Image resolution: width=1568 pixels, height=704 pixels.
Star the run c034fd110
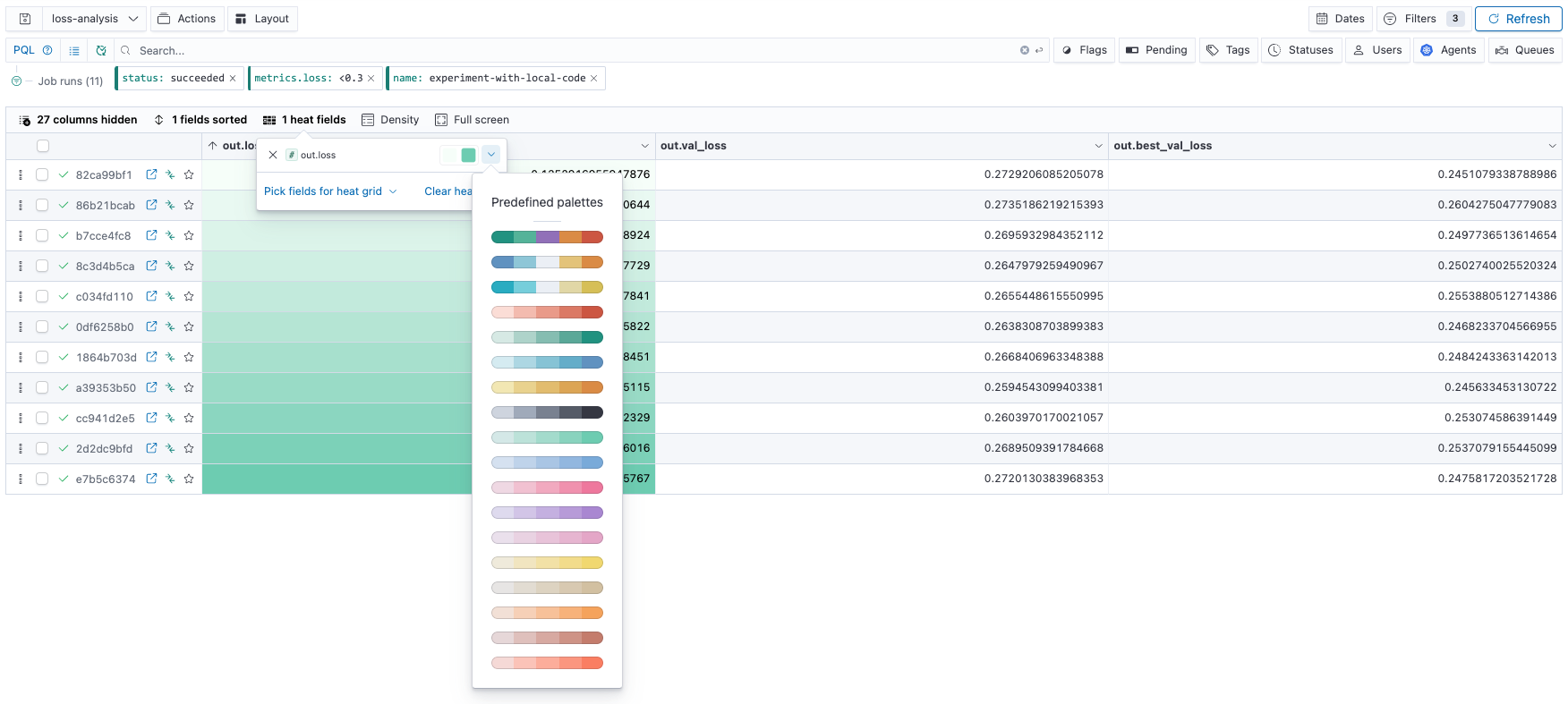tap(189, 296)
